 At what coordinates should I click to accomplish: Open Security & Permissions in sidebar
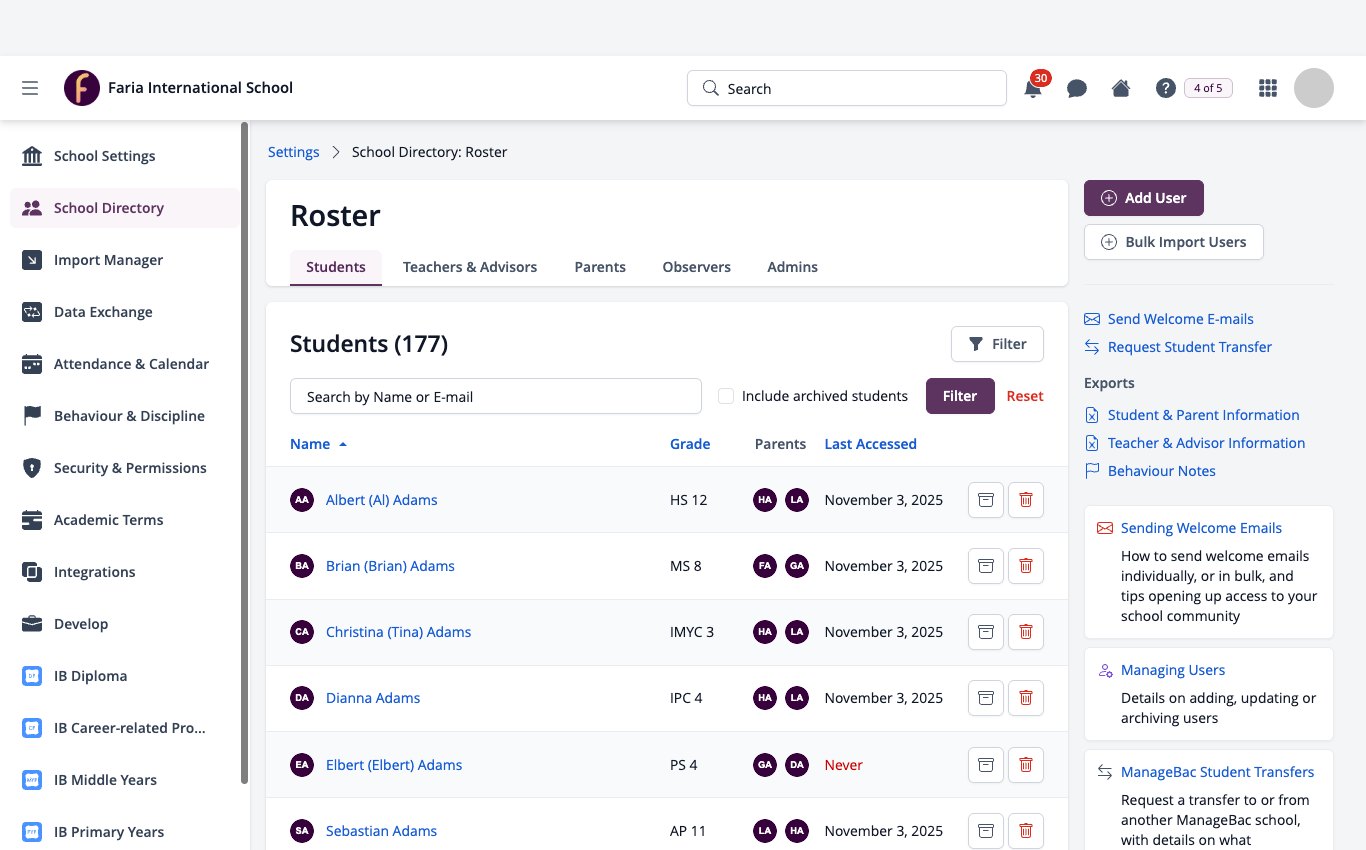point(125,468)
